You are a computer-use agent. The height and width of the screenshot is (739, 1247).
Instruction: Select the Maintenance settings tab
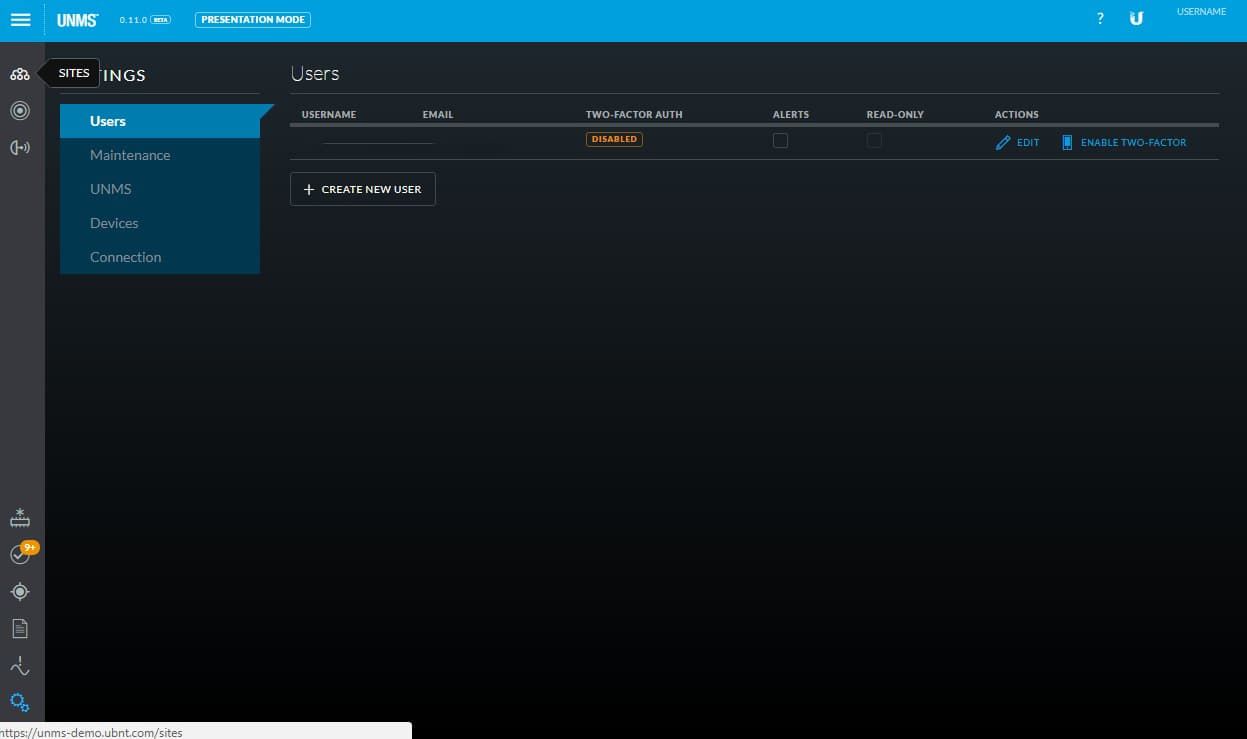coord(160,155)
